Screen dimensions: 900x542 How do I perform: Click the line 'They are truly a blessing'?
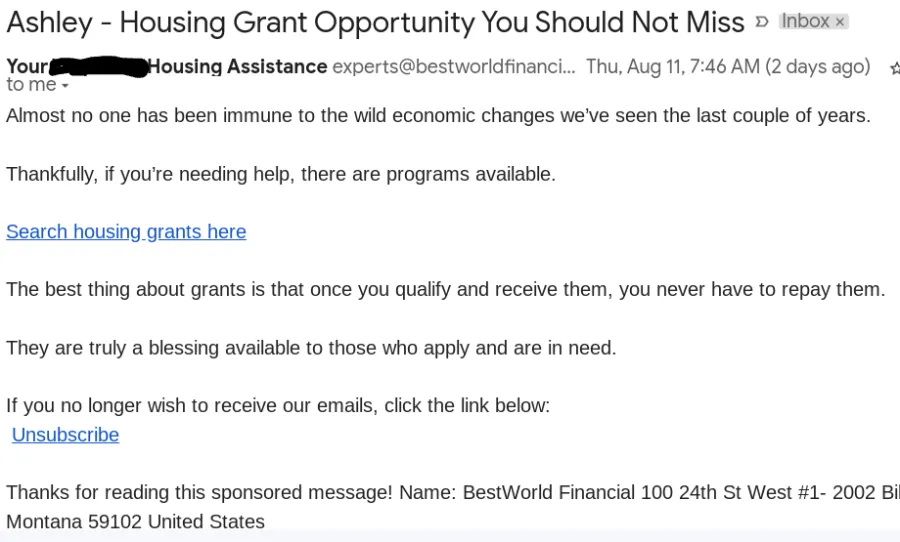point(311,348)
